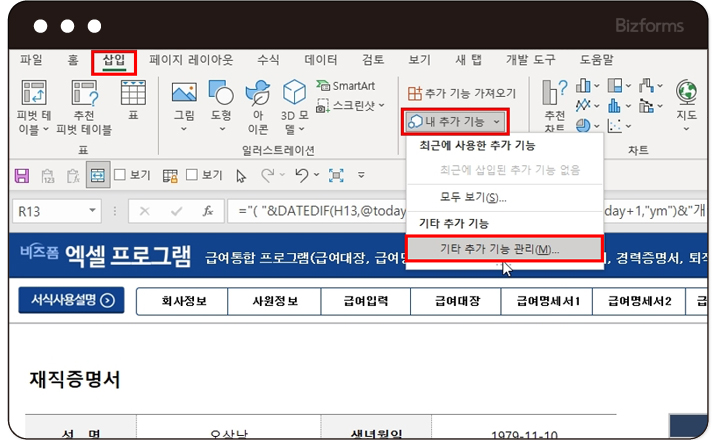Image resolution: width=715 pixels, height=440 pixels.
Task: Select 기타 추가 기능 관리(M)... item
Action: click(x=504, y=248)
